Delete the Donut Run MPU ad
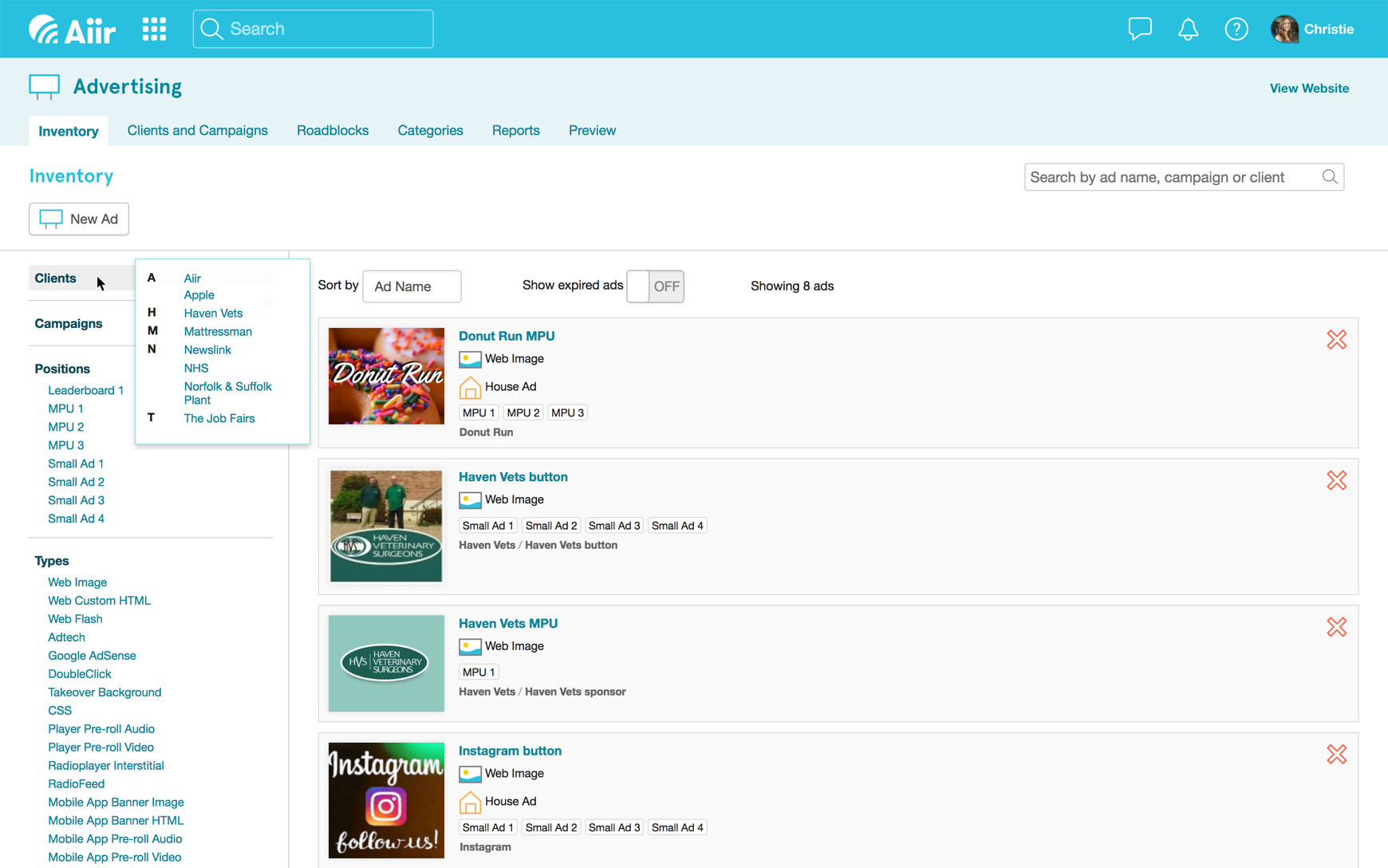This screenshot has width=1388, height=868. click(x=1337, y=340)
